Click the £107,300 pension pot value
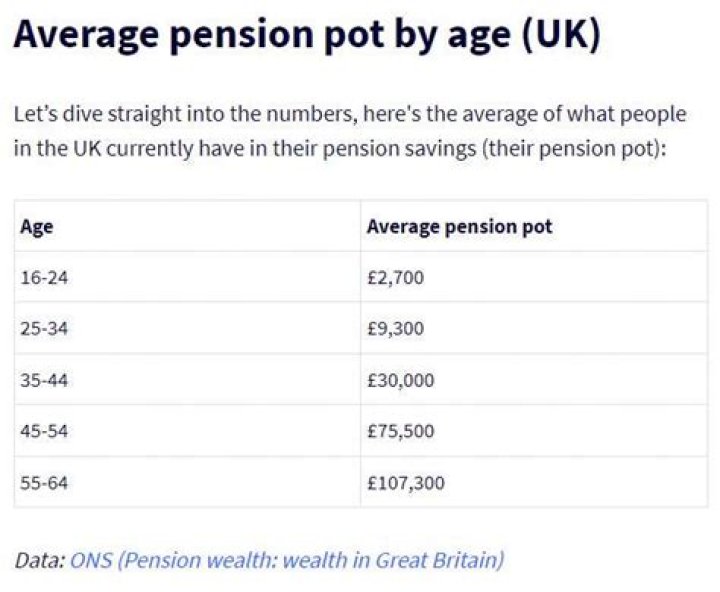Viewport: 720px width, 592px height. (406, 484)
